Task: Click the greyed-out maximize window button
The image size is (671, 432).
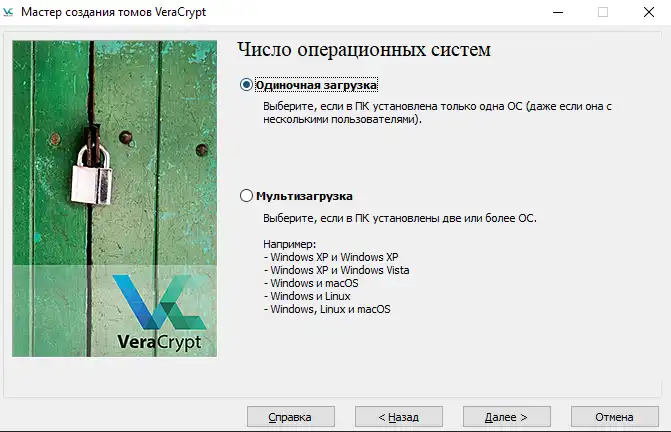Action: click(x=602, y=12)
